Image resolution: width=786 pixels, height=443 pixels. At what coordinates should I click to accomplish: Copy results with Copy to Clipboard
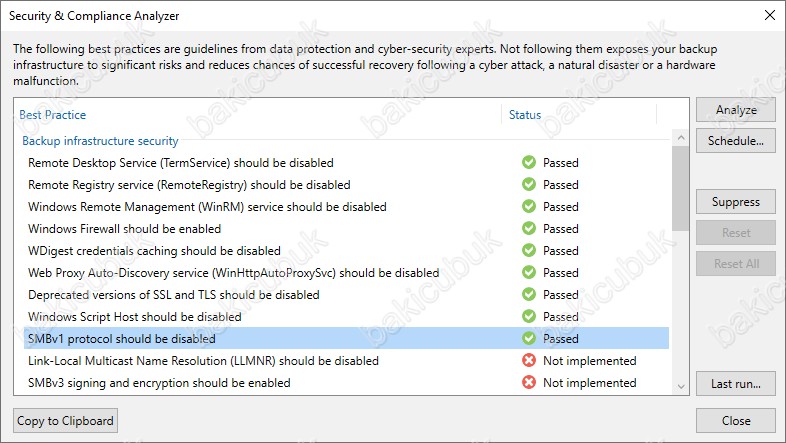pyautogui.click(x=66, y=421)
